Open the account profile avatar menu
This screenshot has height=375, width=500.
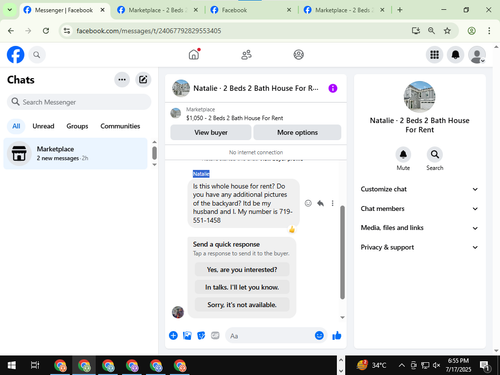point(477,55)
